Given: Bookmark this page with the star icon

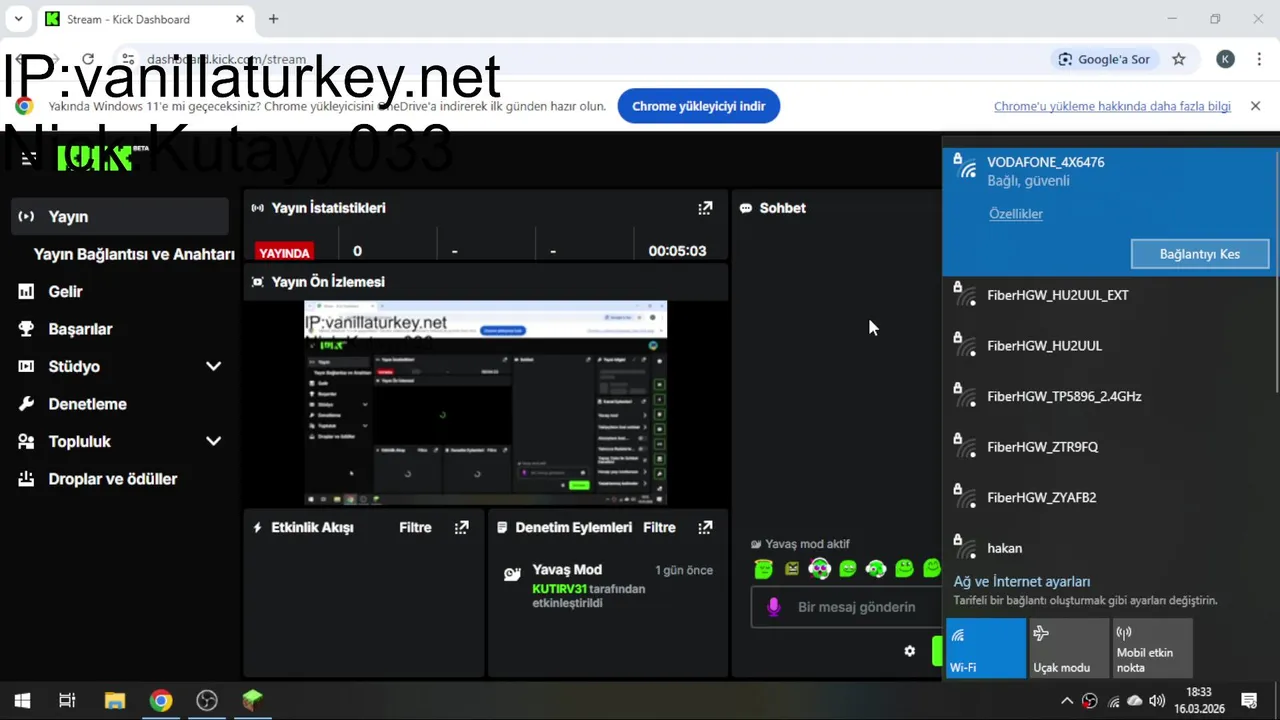Looking at the screenshot, I should [x=1179, y=59].
